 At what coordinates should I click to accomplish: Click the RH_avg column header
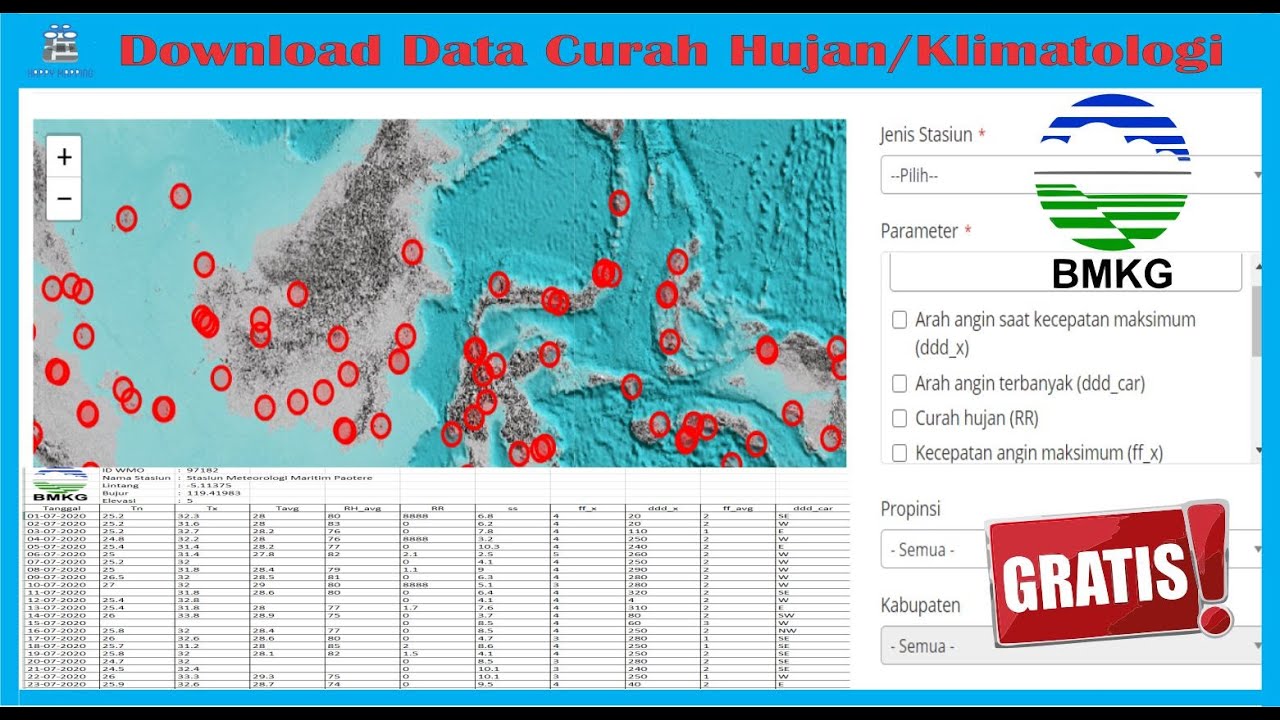click(x=363, y=508)
